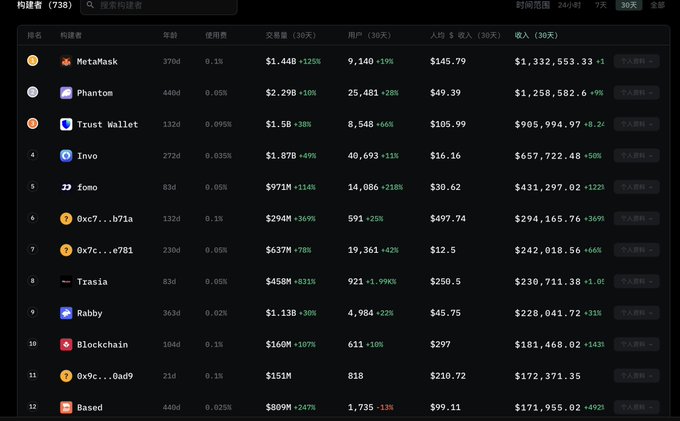Click the gold rank 1 medal
The image size is (680, 421).
(33, 61)
